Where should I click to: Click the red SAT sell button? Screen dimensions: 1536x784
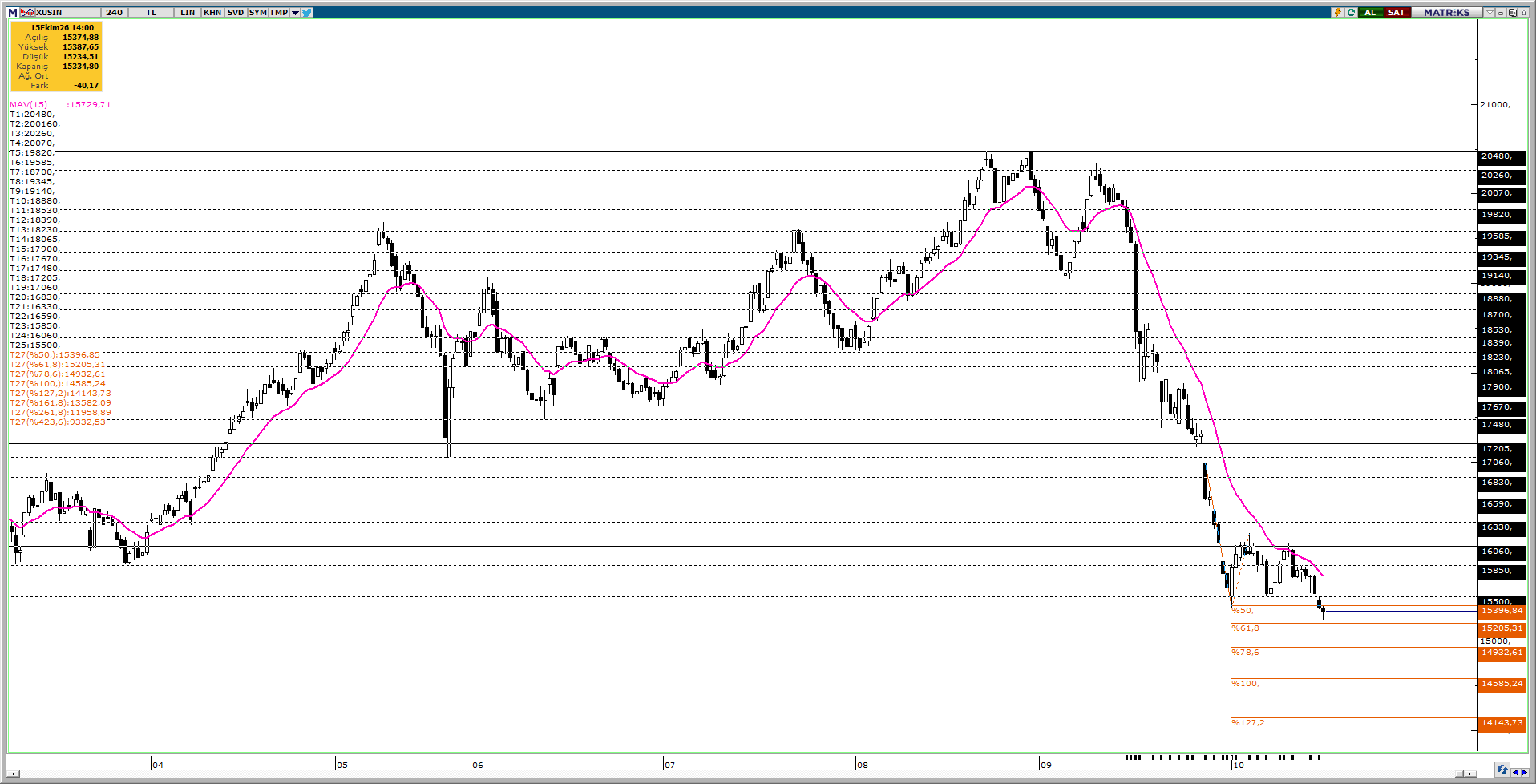[x=1397, y=12]
